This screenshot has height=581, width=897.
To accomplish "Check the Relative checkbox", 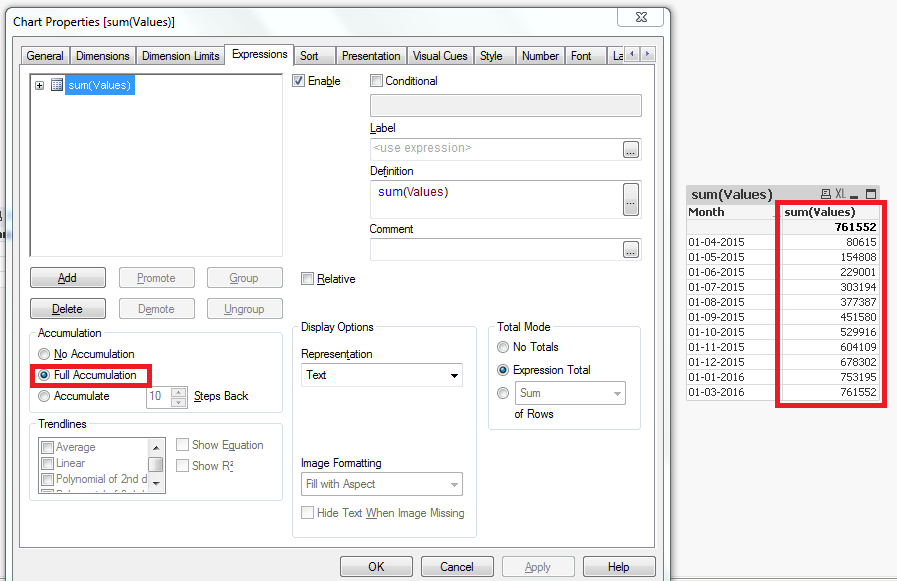I will click(307, 278).
